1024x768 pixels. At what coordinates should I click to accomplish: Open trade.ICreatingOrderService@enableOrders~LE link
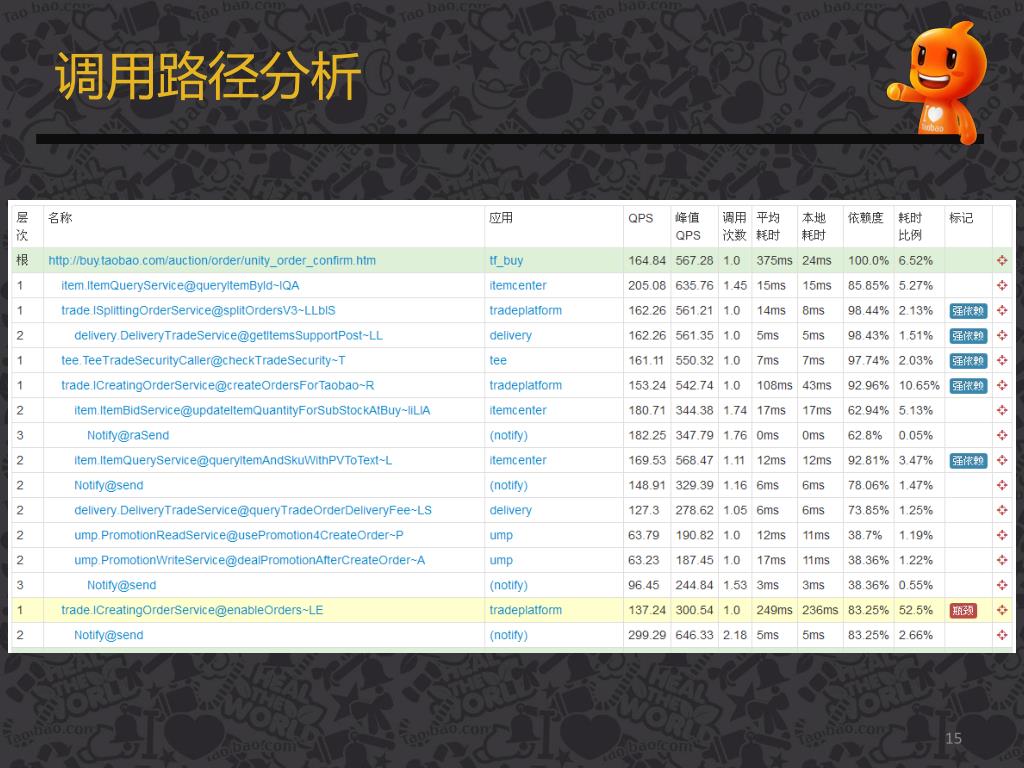tap(192, 610)
